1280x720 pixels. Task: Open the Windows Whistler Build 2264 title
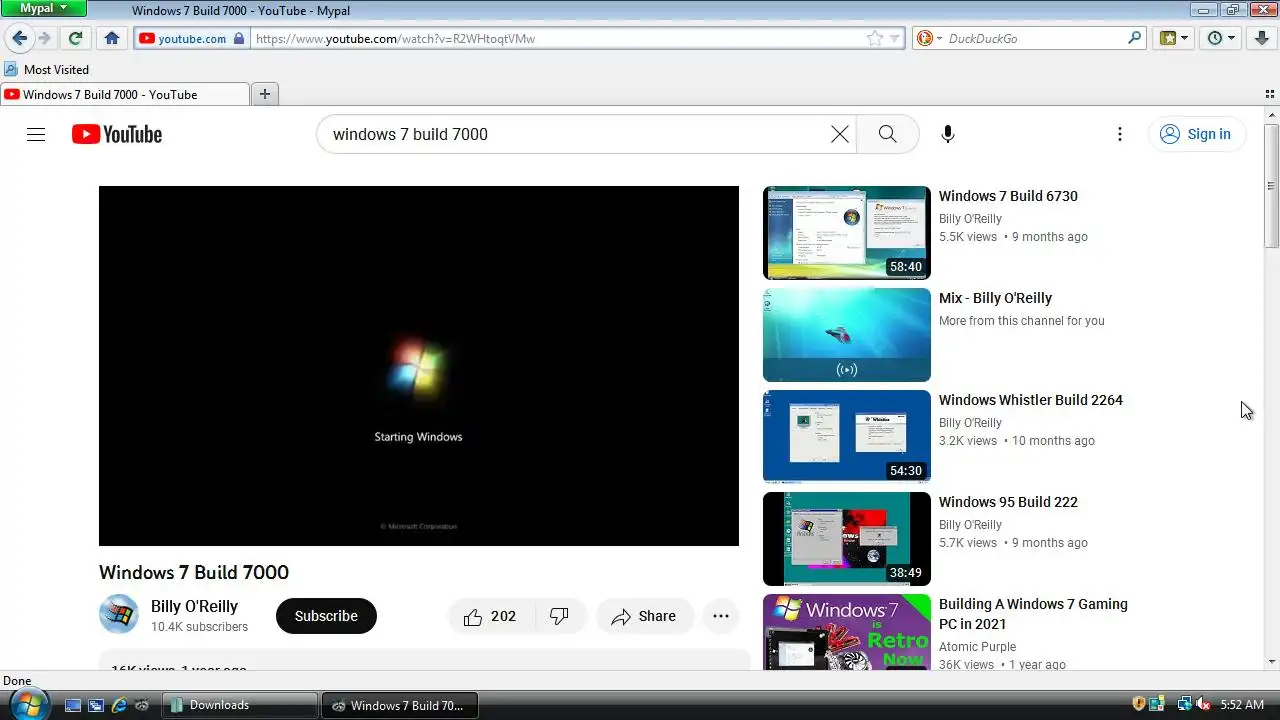[x=1031, y=400]
